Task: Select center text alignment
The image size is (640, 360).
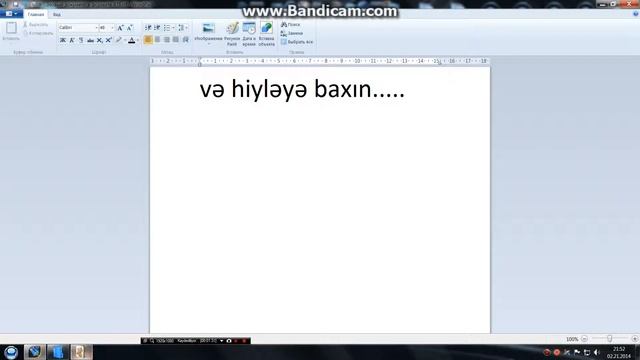Action: tap(157, 40)
